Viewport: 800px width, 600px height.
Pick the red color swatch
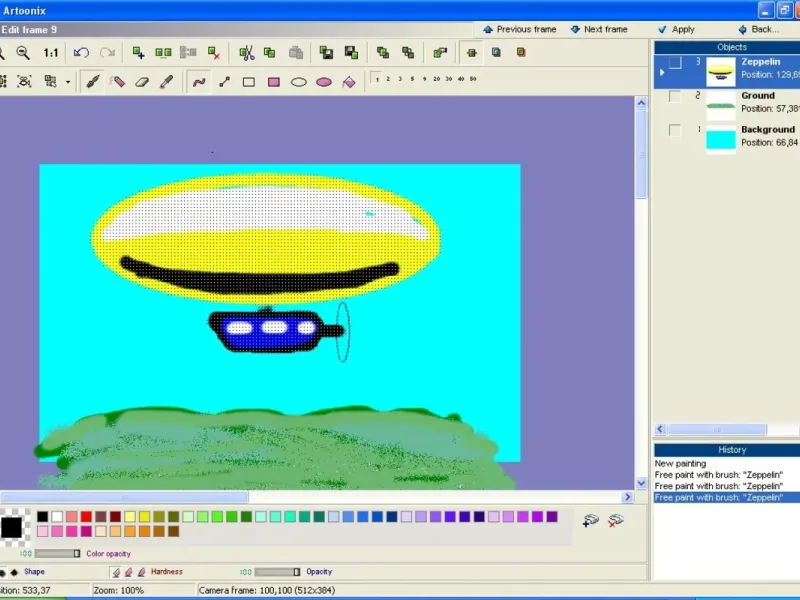86,517
